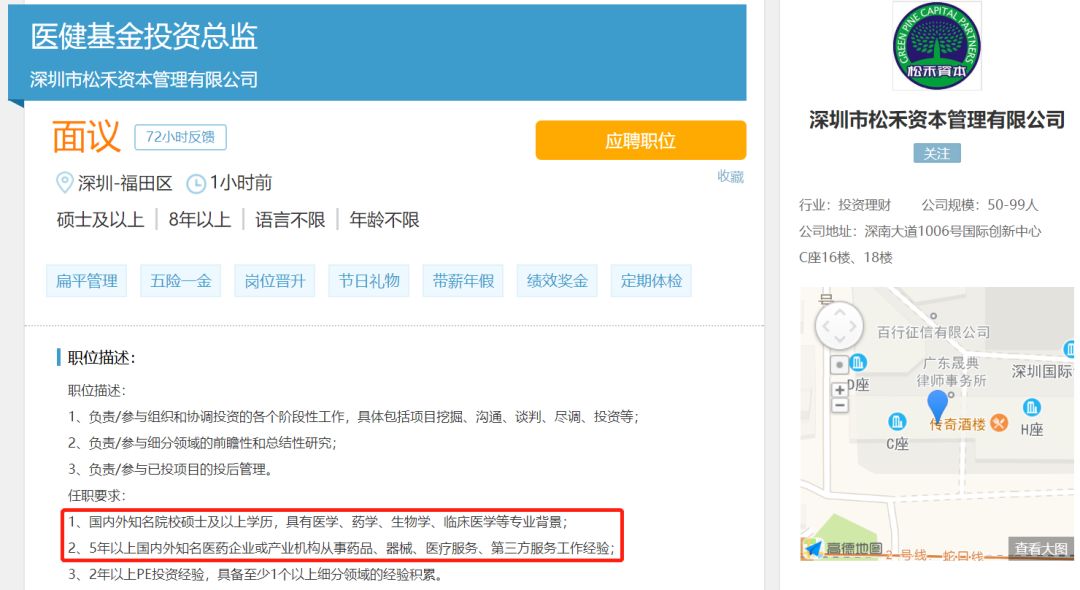Zoom in on the map
Screen dimensions: 1080x590
[x=840, y=390]
